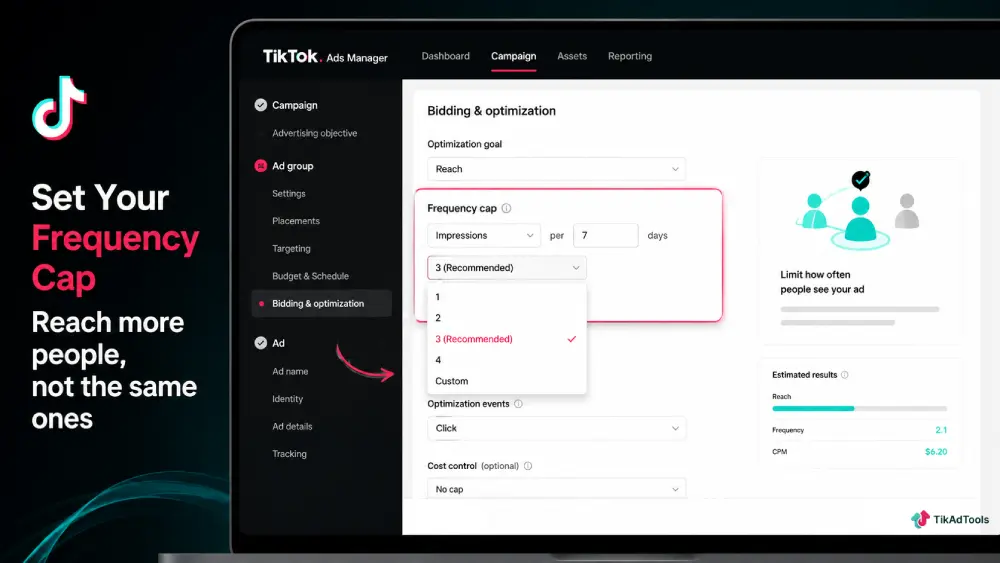Click the Bidding & optimization heading

[491, 111]
